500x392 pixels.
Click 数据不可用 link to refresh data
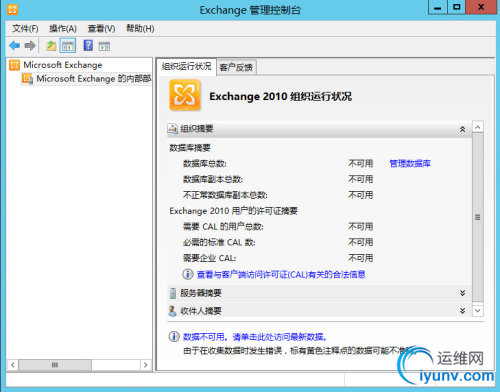point(255,337)
